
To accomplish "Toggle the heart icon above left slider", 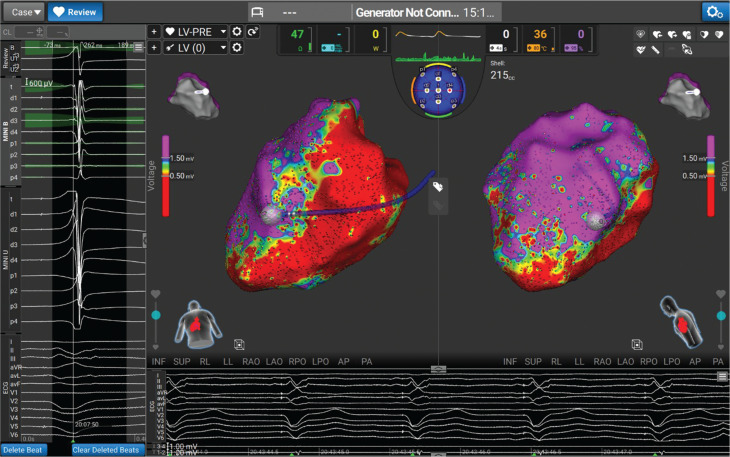I will [155, 294].
